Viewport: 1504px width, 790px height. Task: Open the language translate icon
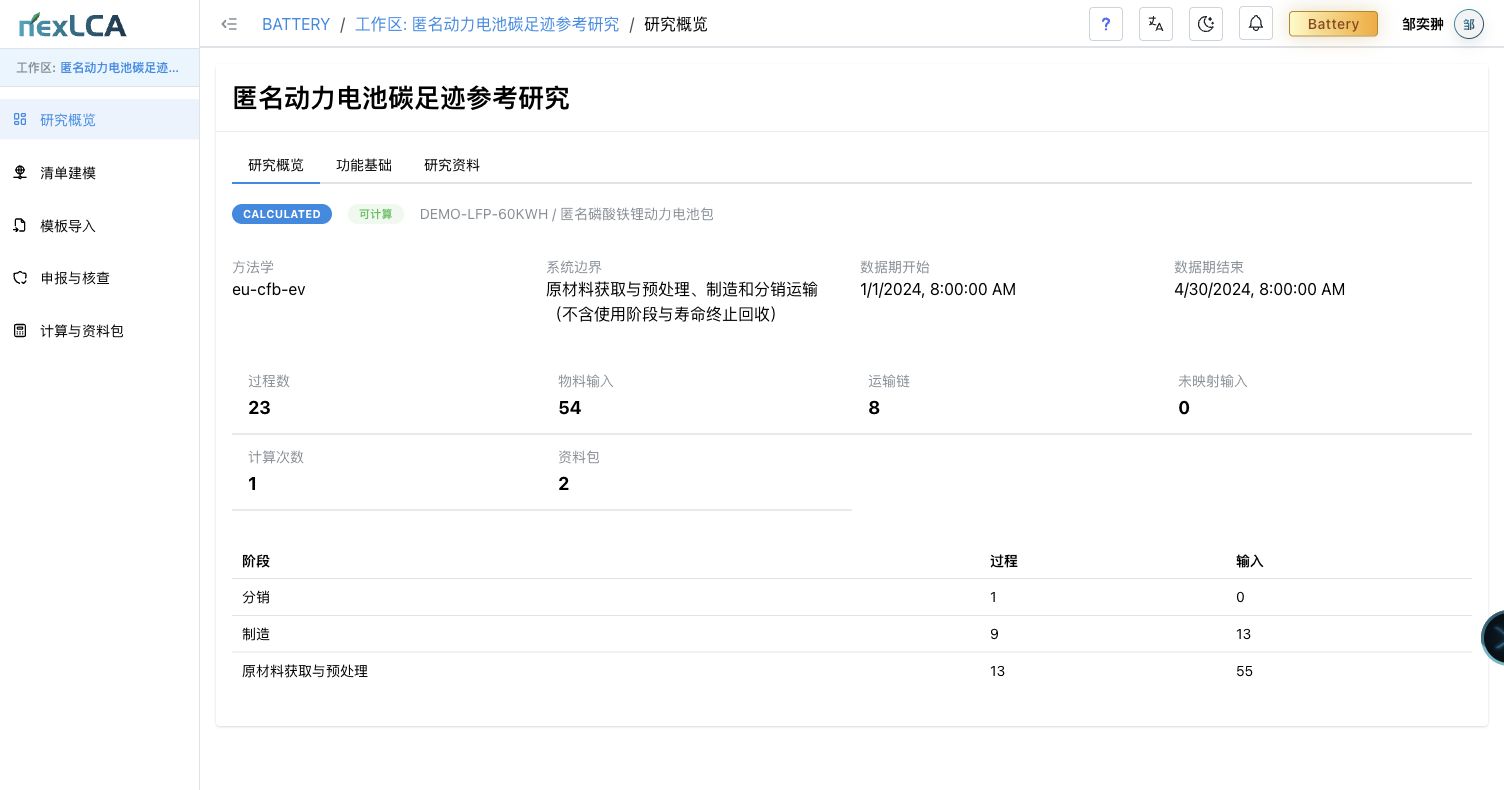tap(1156, 24)
